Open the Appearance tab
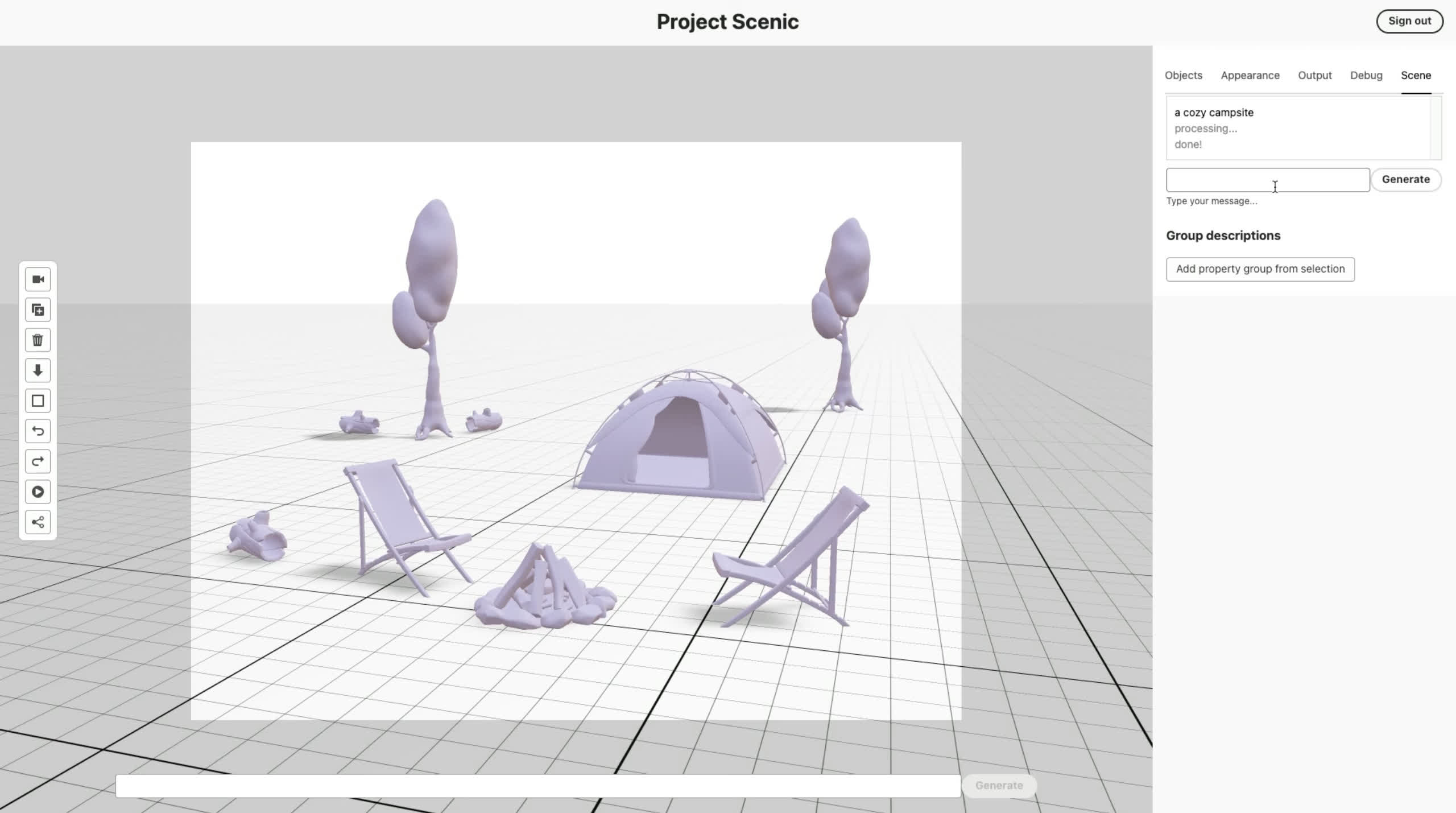Image resolution: width=1456 pixels, height=813 pixels. tap(1250, 76)
